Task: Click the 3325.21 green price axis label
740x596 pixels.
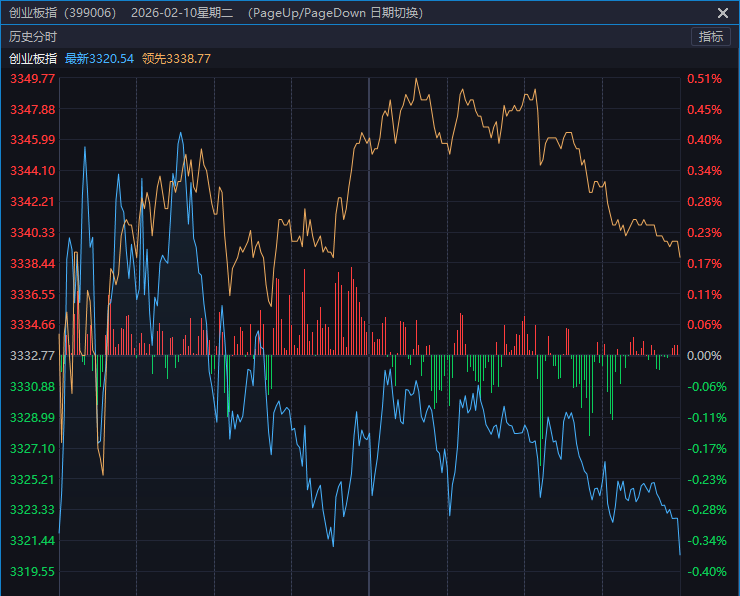Action: (32, 479)
